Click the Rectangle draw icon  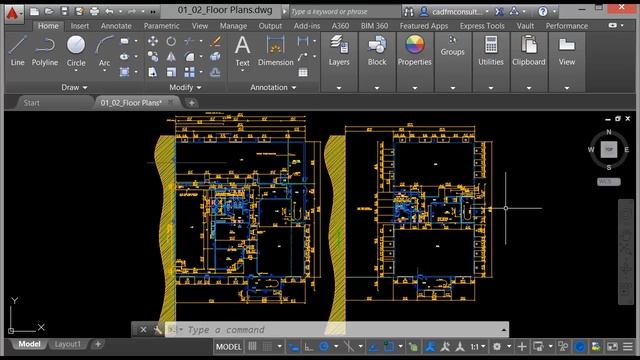pyautogui.click(x=124, y=41)
